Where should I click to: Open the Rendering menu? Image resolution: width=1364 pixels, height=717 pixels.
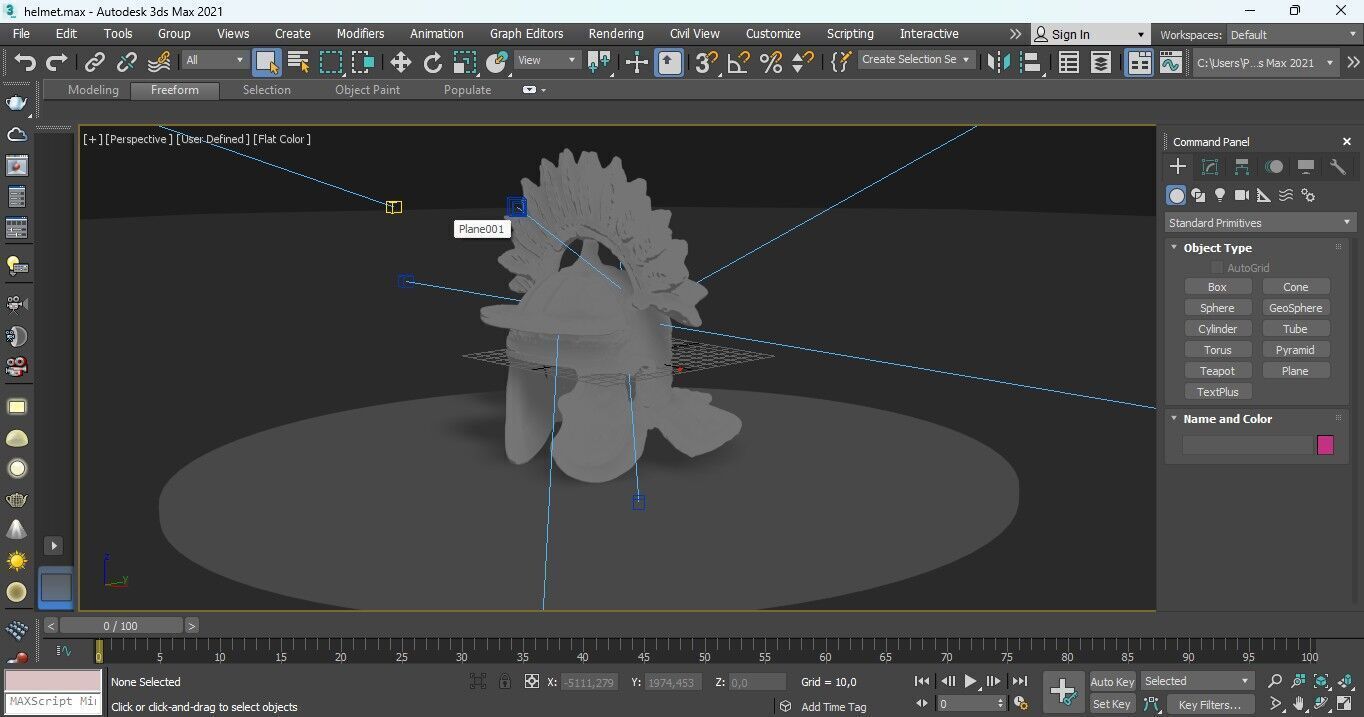(x=616, y=33)
